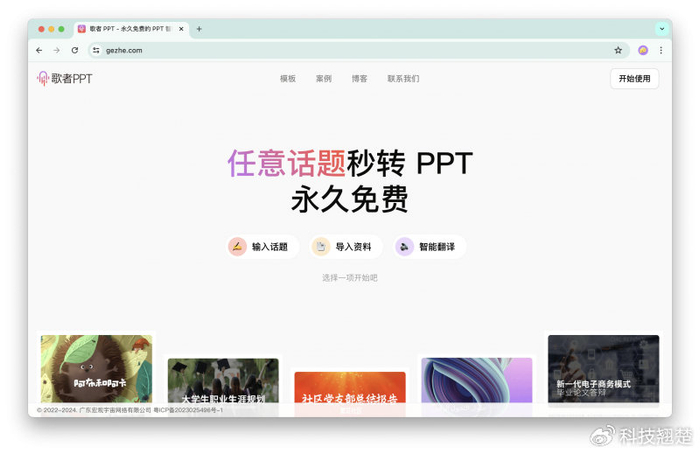Open the 阿布和阿卡 template thumbnail
Viewport: 700px width, 454px height.
[96, 369]
